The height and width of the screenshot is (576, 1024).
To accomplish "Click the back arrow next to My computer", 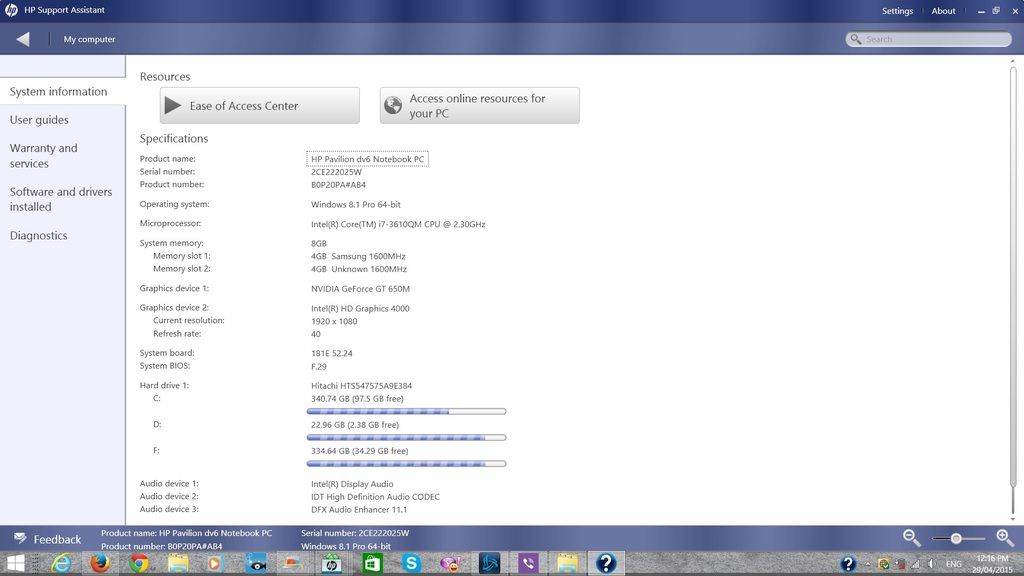I will [x=23, y=39].
